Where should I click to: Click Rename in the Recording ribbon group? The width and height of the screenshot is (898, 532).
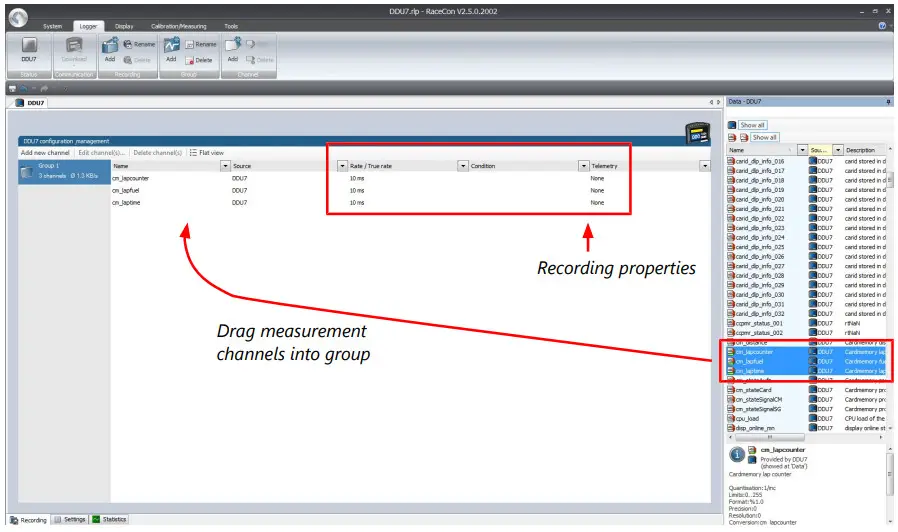click(140, 44)
